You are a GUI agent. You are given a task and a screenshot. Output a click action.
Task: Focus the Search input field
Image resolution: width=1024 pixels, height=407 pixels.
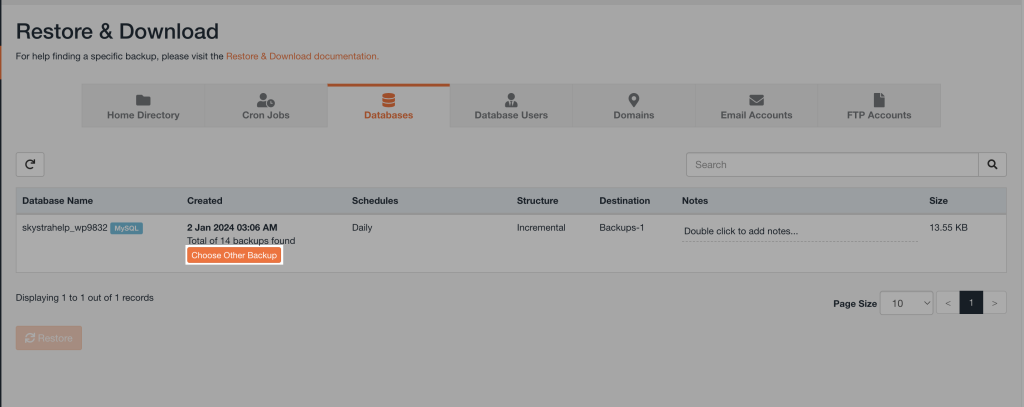[831, 164]
